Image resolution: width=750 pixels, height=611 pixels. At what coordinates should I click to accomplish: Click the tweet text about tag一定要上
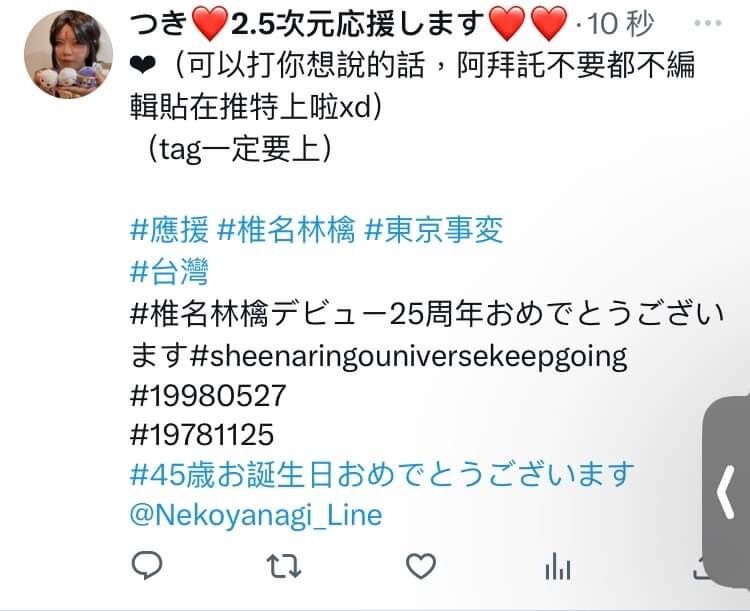(239, 149)
